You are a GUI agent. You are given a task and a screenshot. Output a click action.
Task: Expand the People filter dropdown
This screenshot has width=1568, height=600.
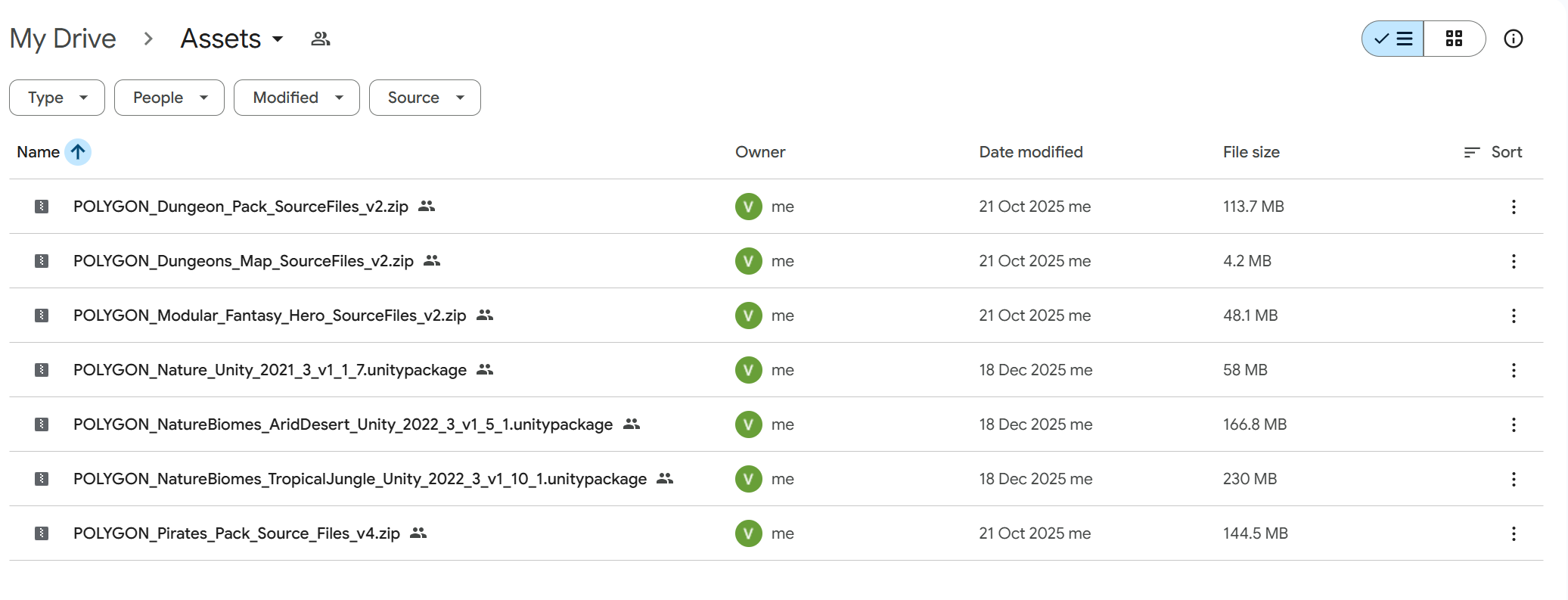(x=169, y=98)
